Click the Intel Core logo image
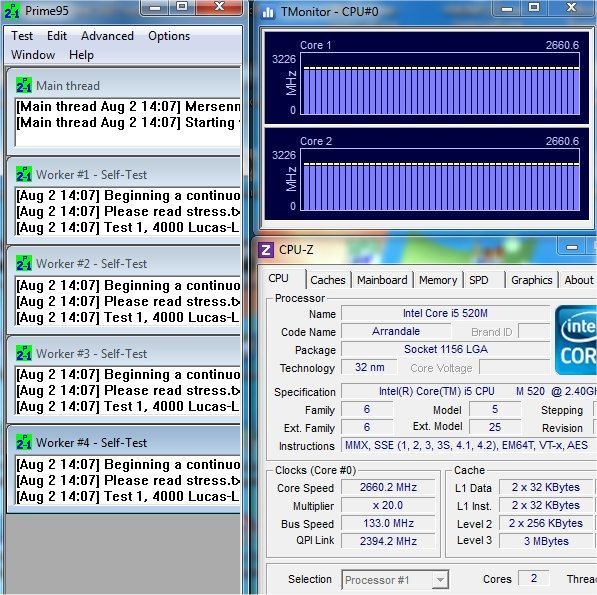Image resolution: width=597 pixels, height=595 pixels. click(x=576, y=340)
